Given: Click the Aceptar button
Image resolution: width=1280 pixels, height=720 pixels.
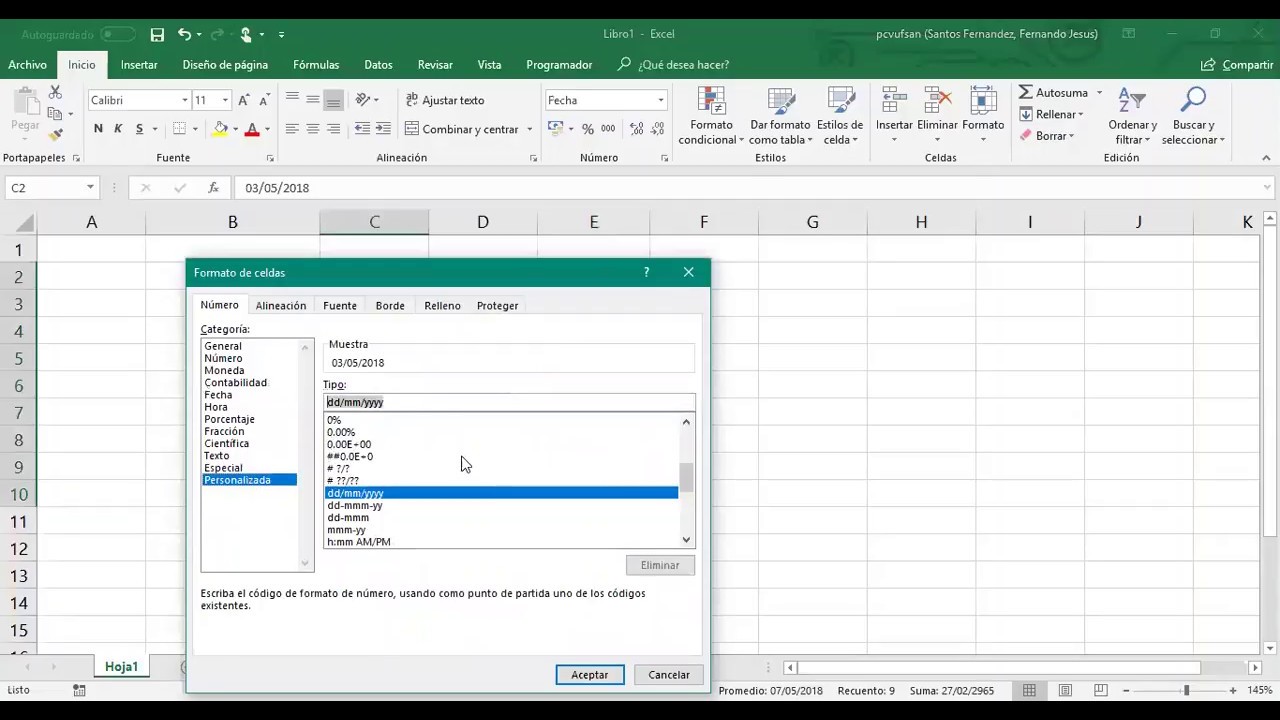Looking at the screenshot, I should pyautogui.click(x=589, y=675).
